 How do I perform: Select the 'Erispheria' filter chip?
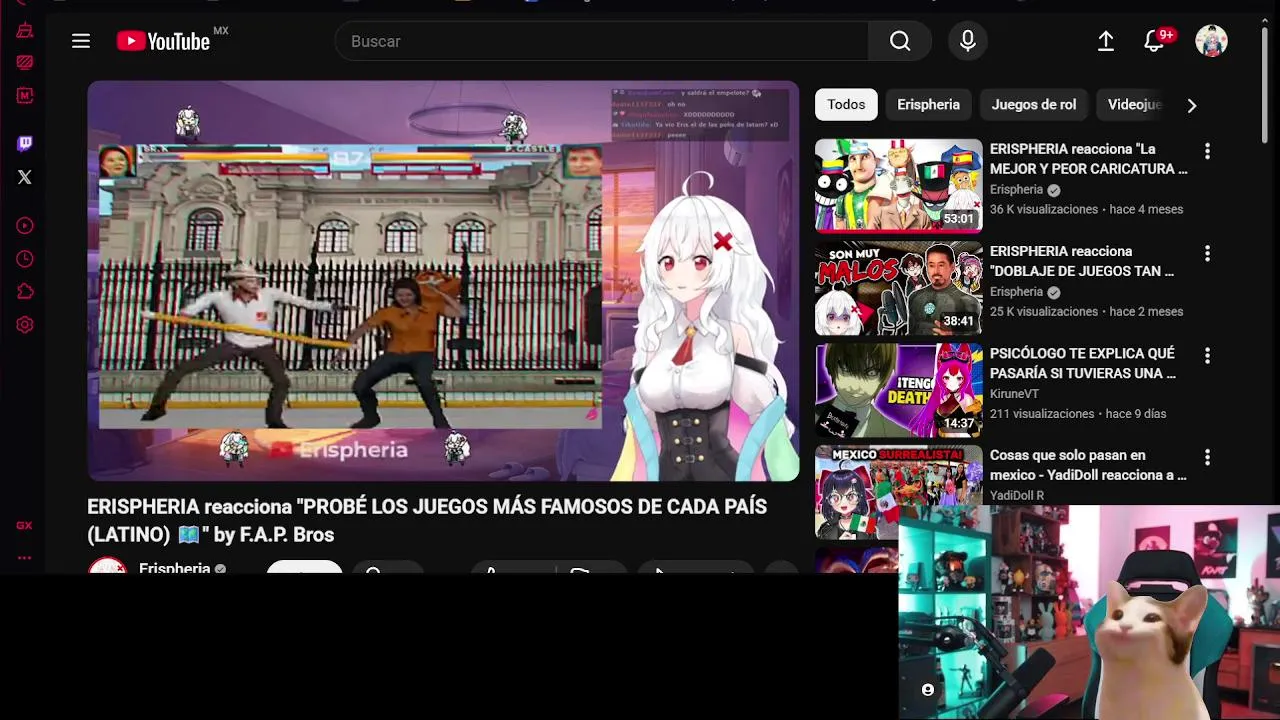(928, 104)
